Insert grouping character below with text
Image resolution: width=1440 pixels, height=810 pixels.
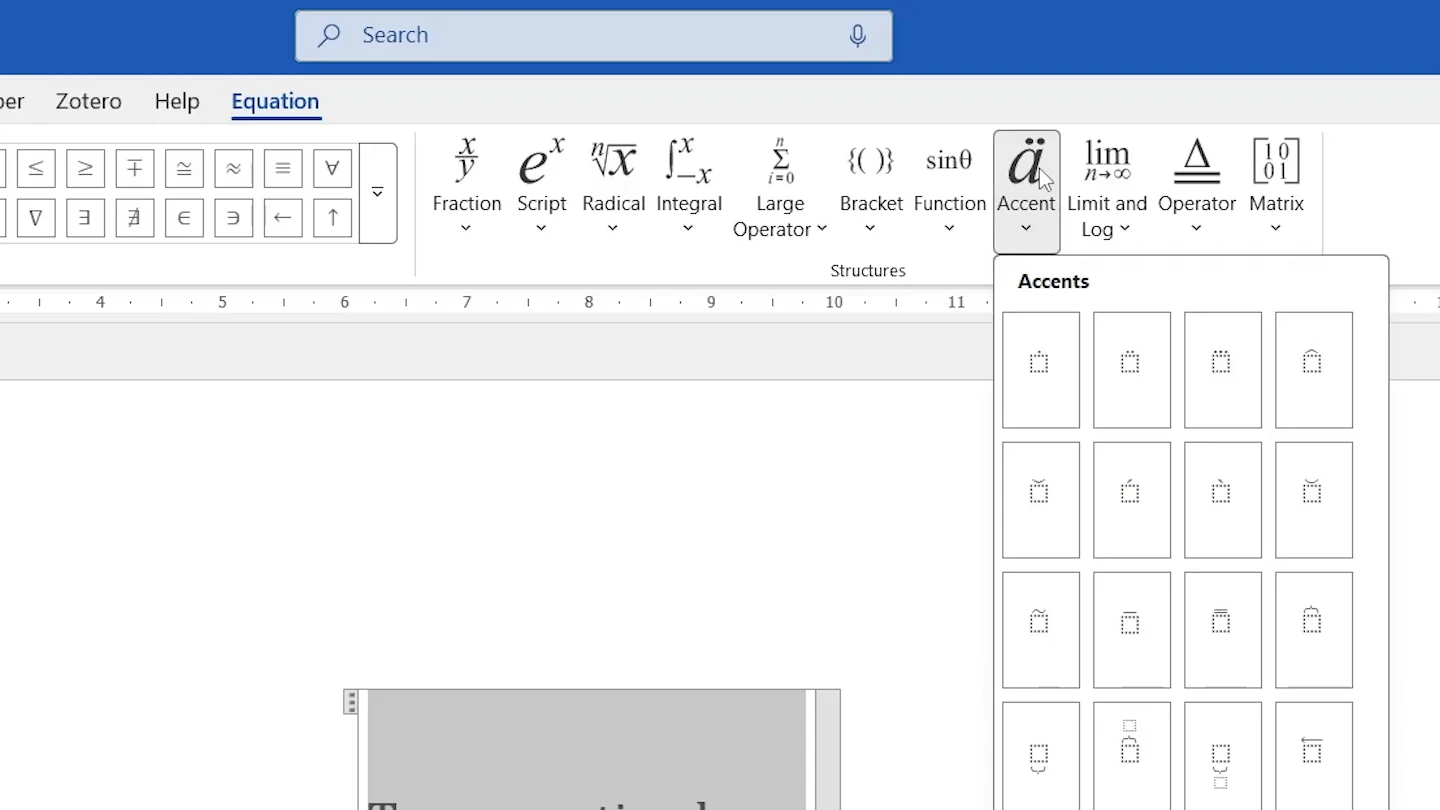pyautogui.click(x=1223, y=756)
